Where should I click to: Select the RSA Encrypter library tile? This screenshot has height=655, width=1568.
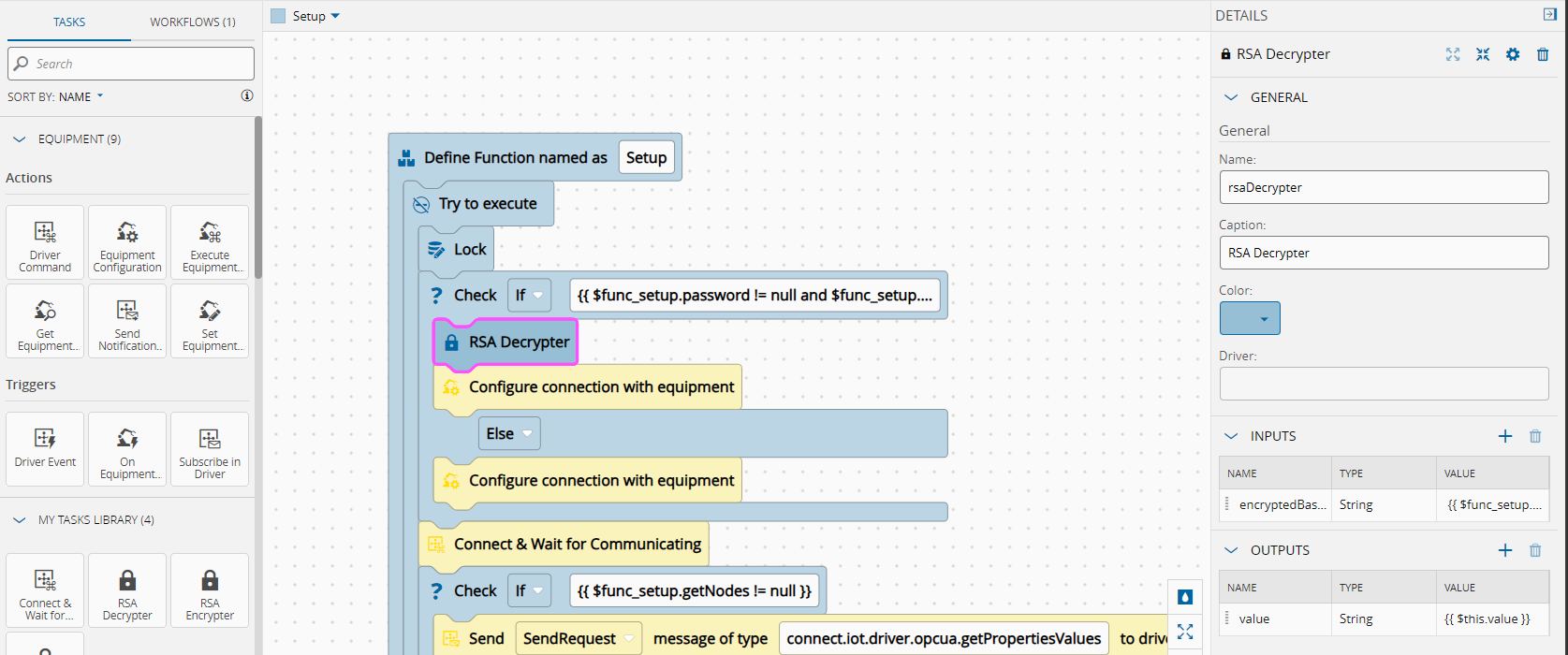tap(210, 590)
